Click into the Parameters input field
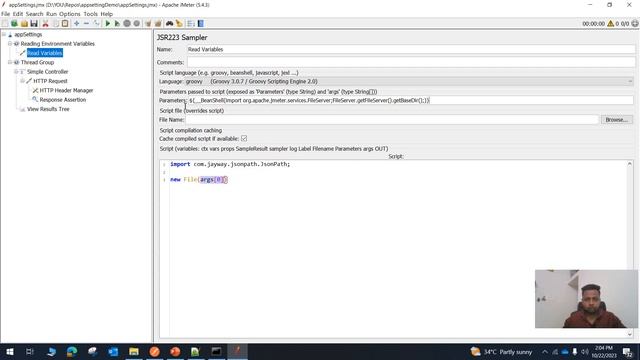The image size is (640, 360). point(411,100)
